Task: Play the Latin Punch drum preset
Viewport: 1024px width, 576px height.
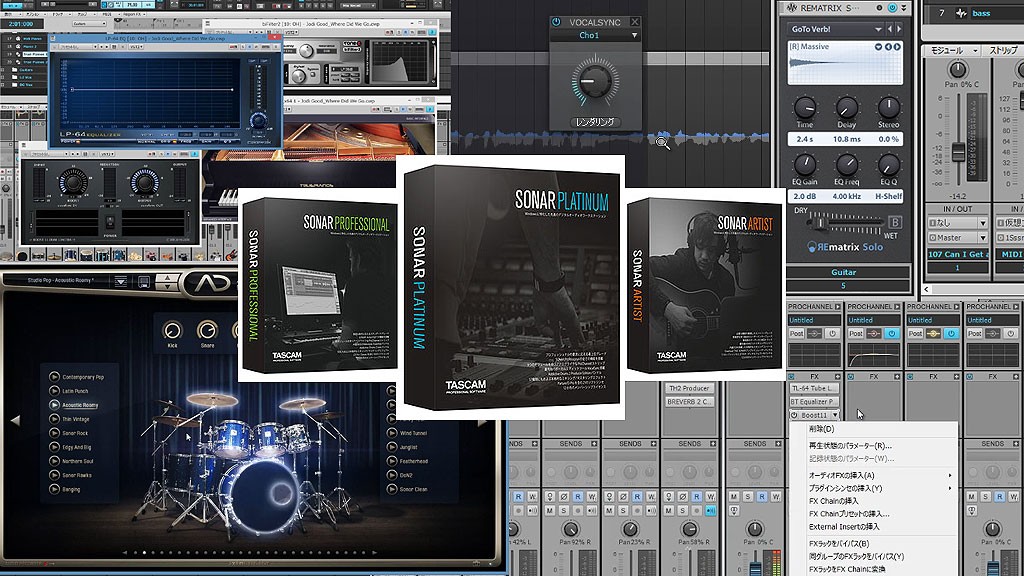Action: coord(54,391)
